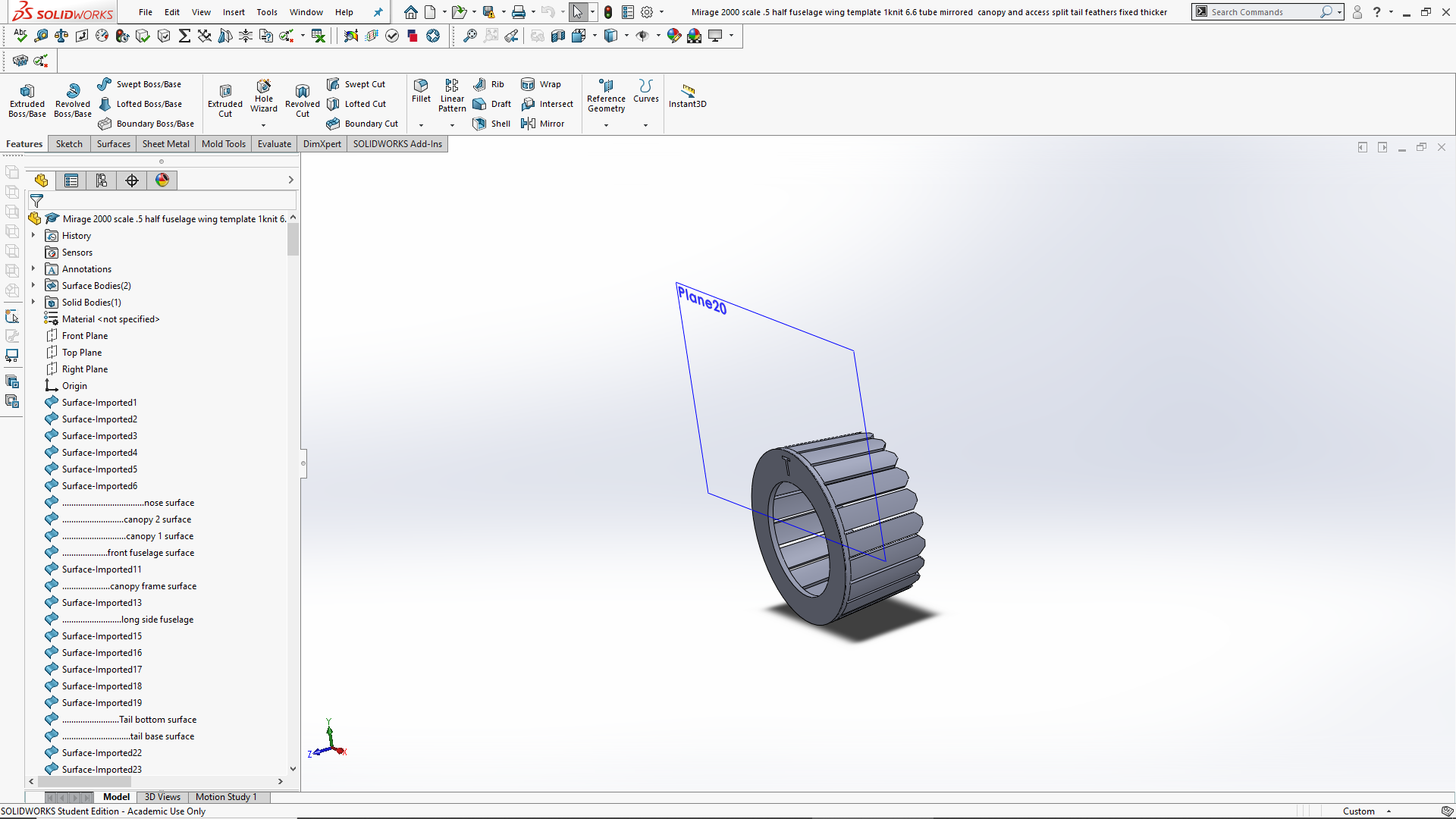Click the Rebuild traffic light icon
The width and height of the screenshot is (1456, 819).
[x=608, y=12]
